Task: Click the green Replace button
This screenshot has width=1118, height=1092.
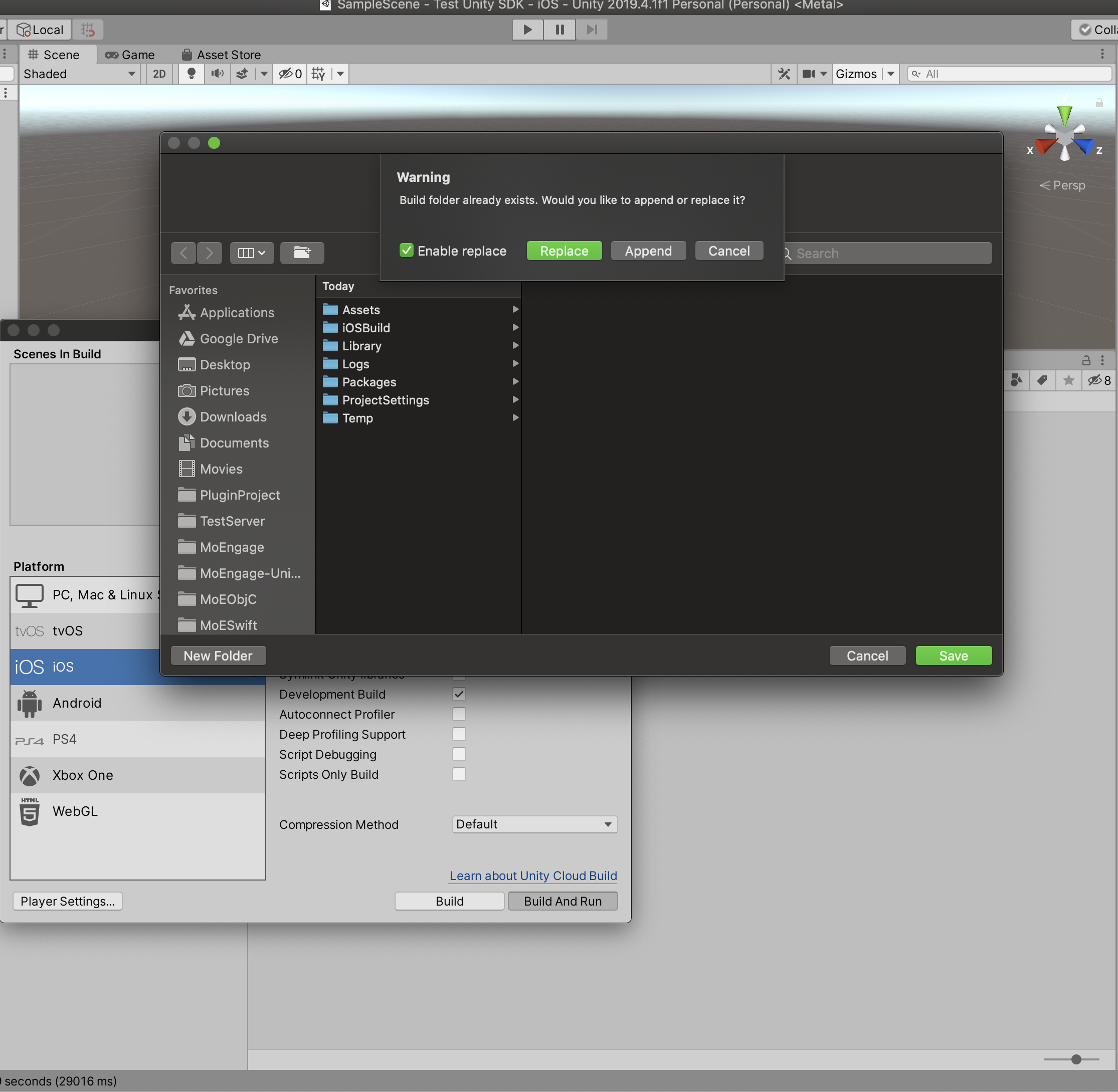Action: [x=564, y=251]
